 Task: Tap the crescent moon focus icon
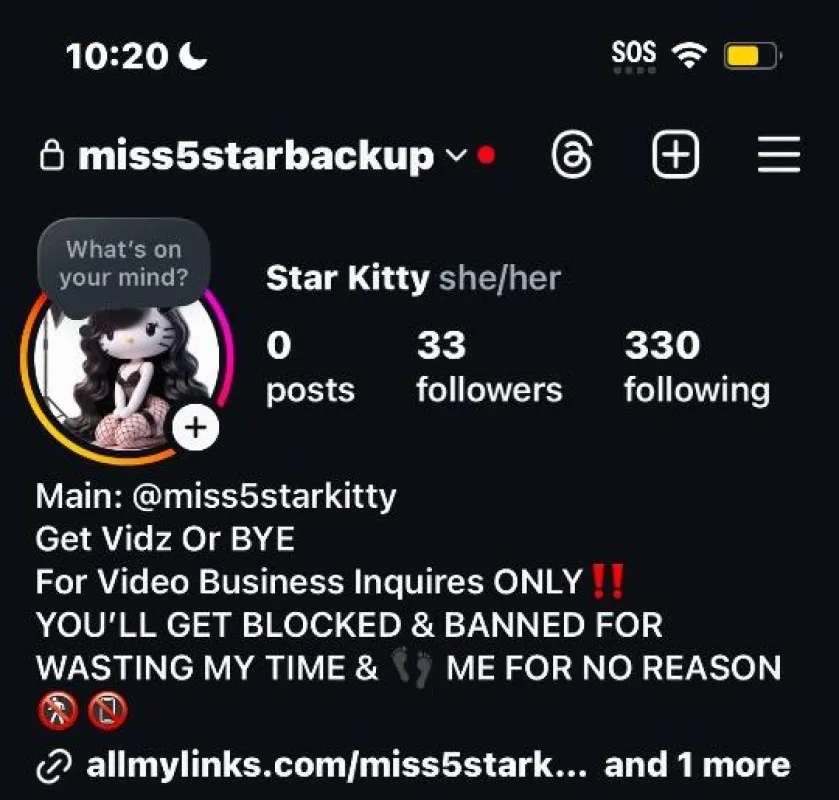(193, 56)
